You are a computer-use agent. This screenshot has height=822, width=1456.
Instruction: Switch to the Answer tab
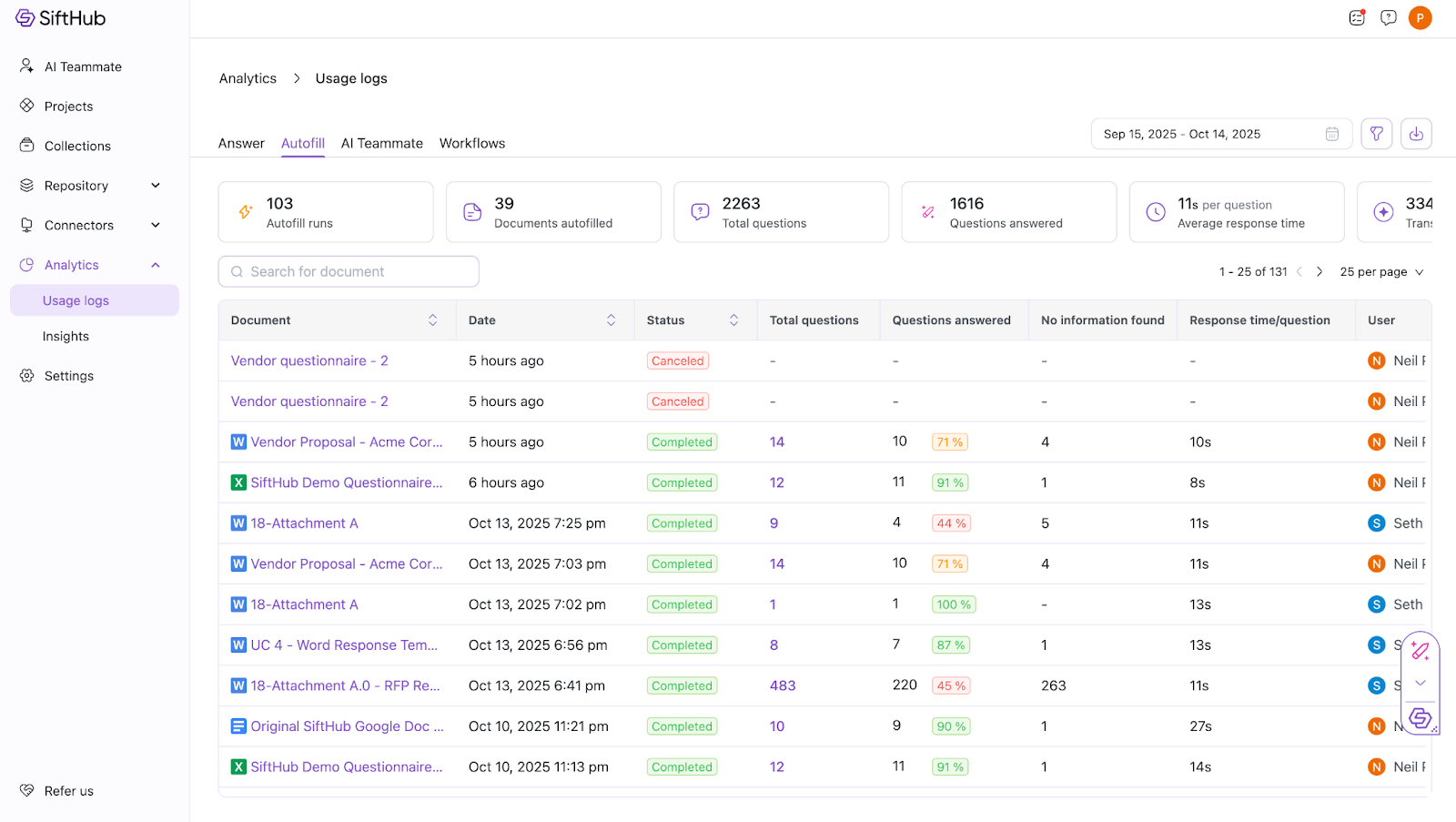241,143
